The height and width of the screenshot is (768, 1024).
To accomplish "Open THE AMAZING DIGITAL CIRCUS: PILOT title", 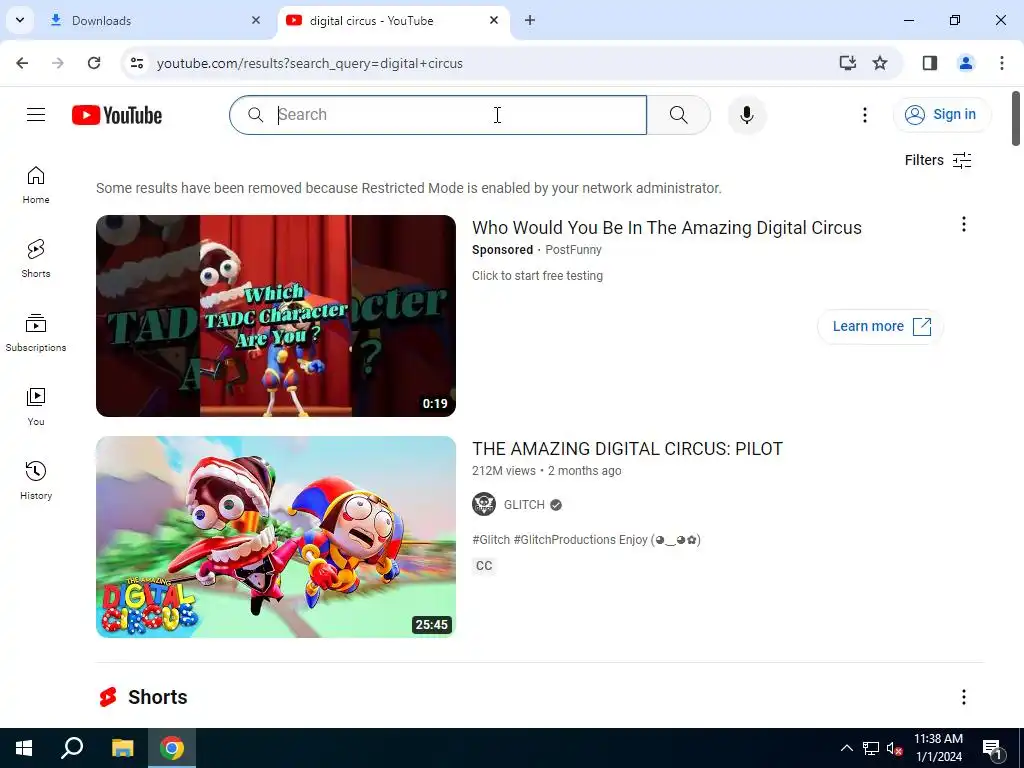I will pos(627,449).
